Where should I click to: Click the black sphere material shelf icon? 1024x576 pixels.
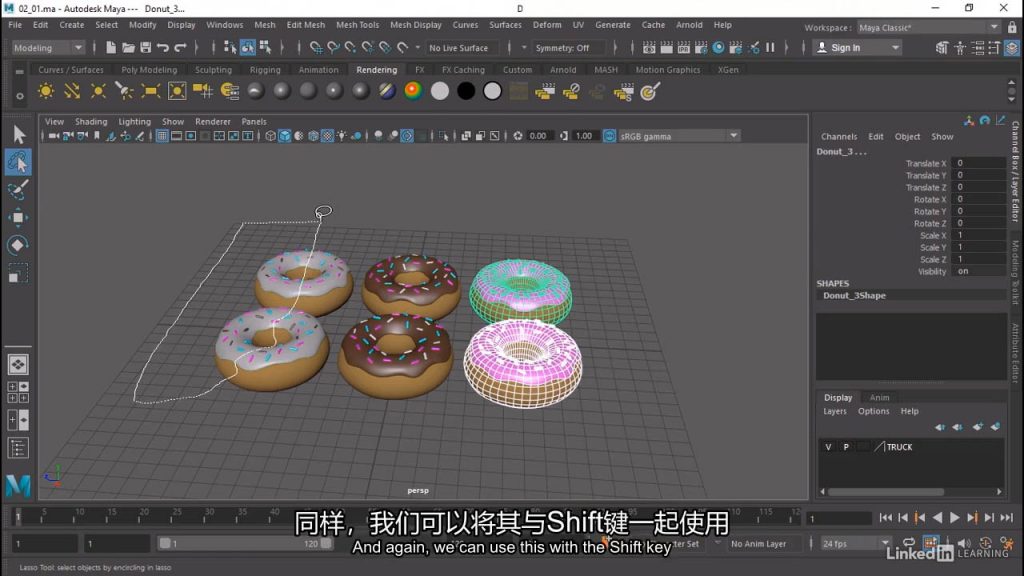tap(466, 91)
